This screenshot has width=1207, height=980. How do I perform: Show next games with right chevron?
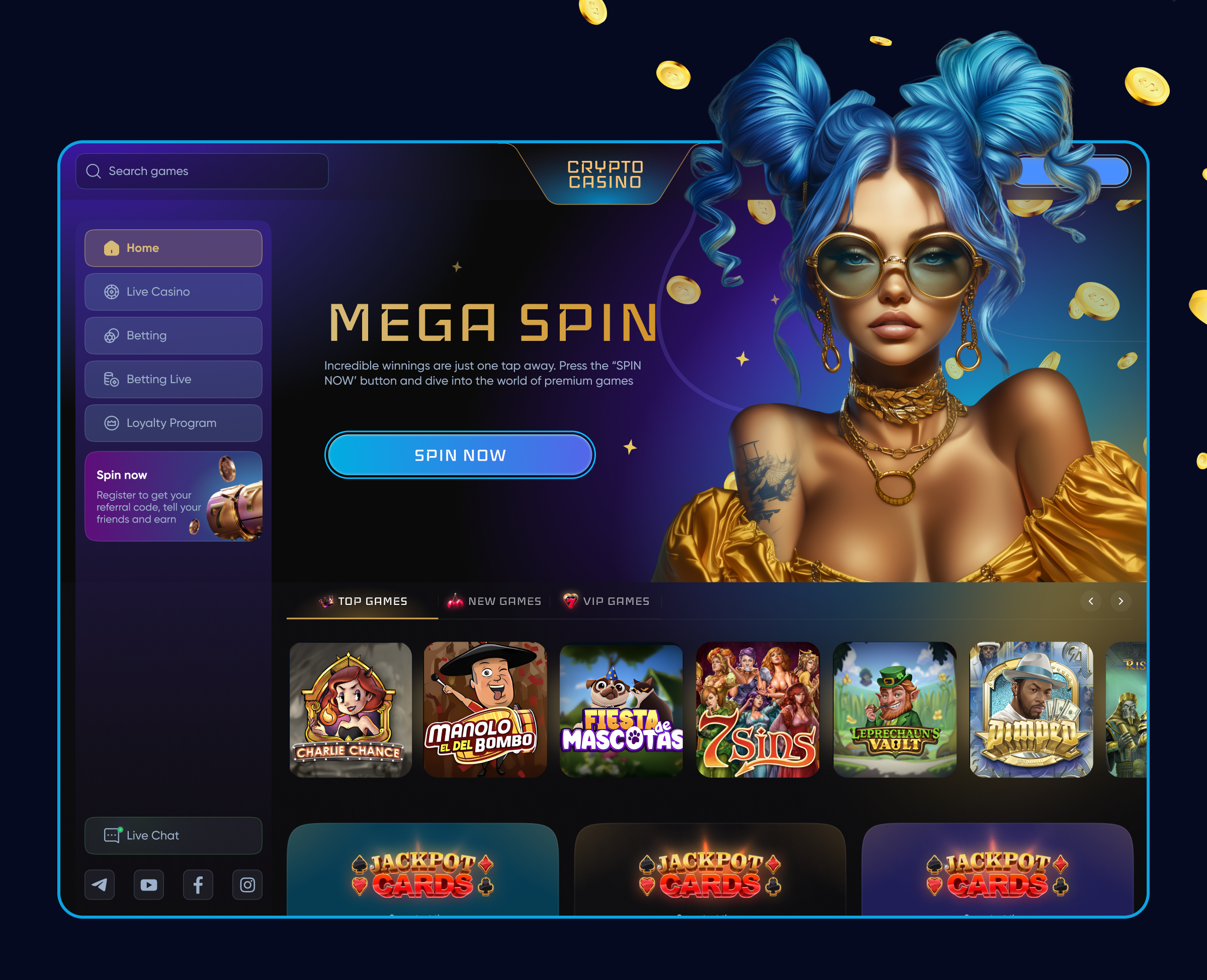1120,601
